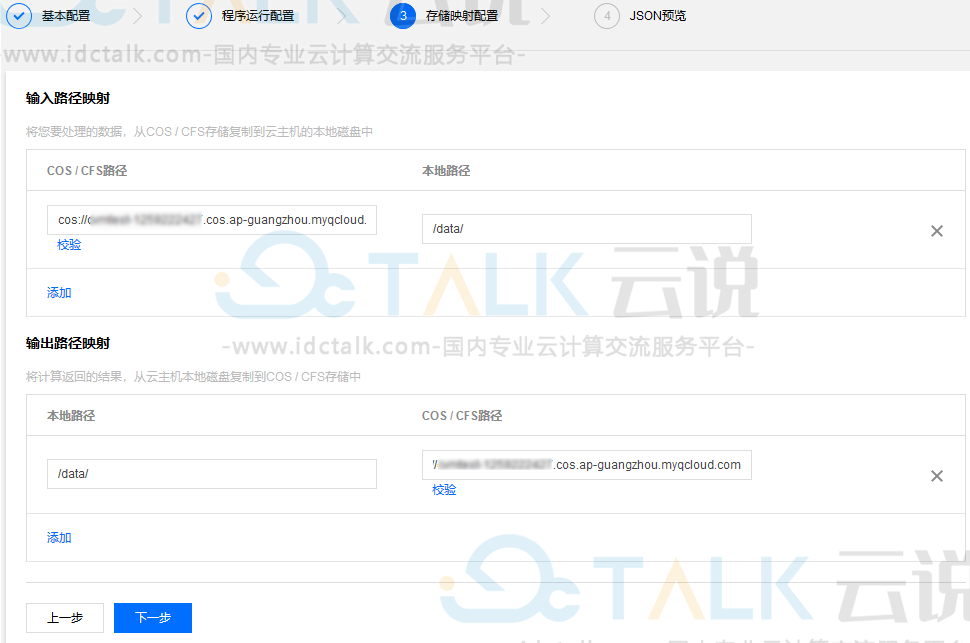
Task: Click 校验 under the input COS path
Action: click(x=69, y=245)
